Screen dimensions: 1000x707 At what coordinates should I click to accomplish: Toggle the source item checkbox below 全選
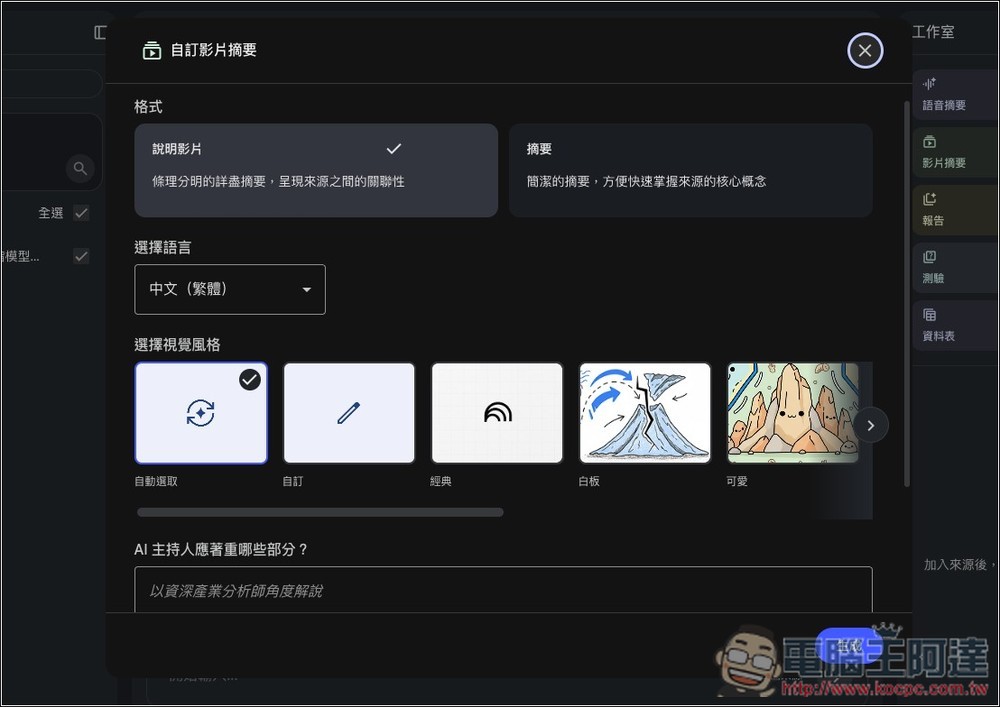(81, 256)
